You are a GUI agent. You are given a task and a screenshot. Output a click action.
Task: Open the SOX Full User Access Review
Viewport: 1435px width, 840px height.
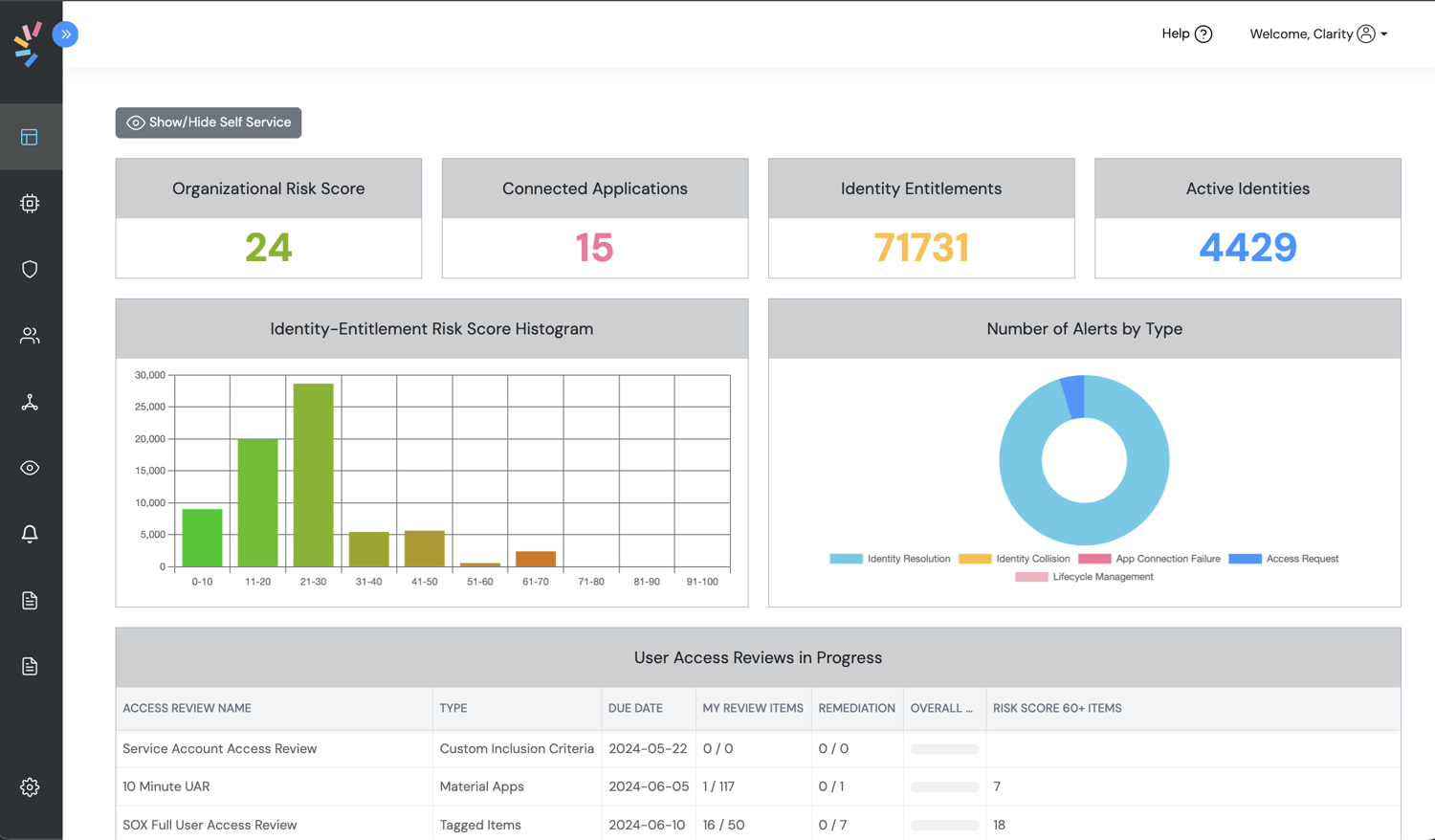pyautogui.click(x=210, y=825)
